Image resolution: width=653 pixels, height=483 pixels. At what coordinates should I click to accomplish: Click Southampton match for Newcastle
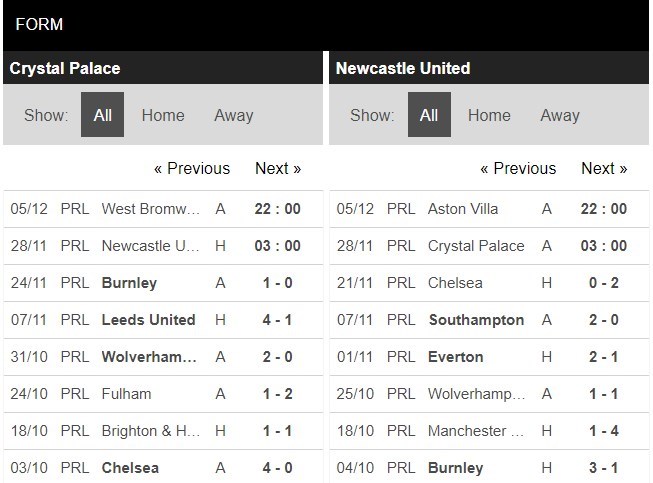(476, 320)
